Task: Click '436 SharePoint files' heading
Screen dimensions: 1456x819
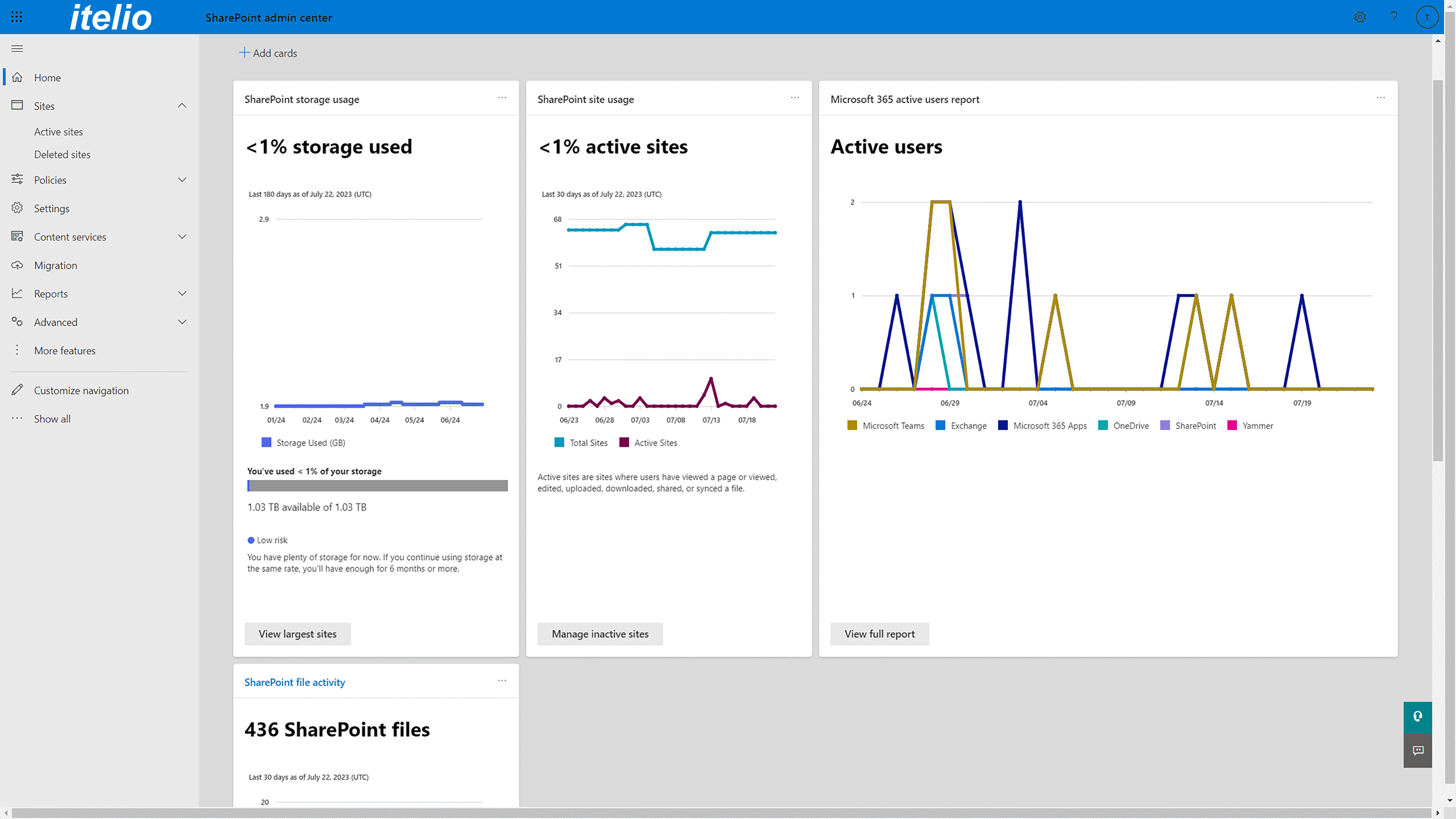Action: (x=337, y=729)
